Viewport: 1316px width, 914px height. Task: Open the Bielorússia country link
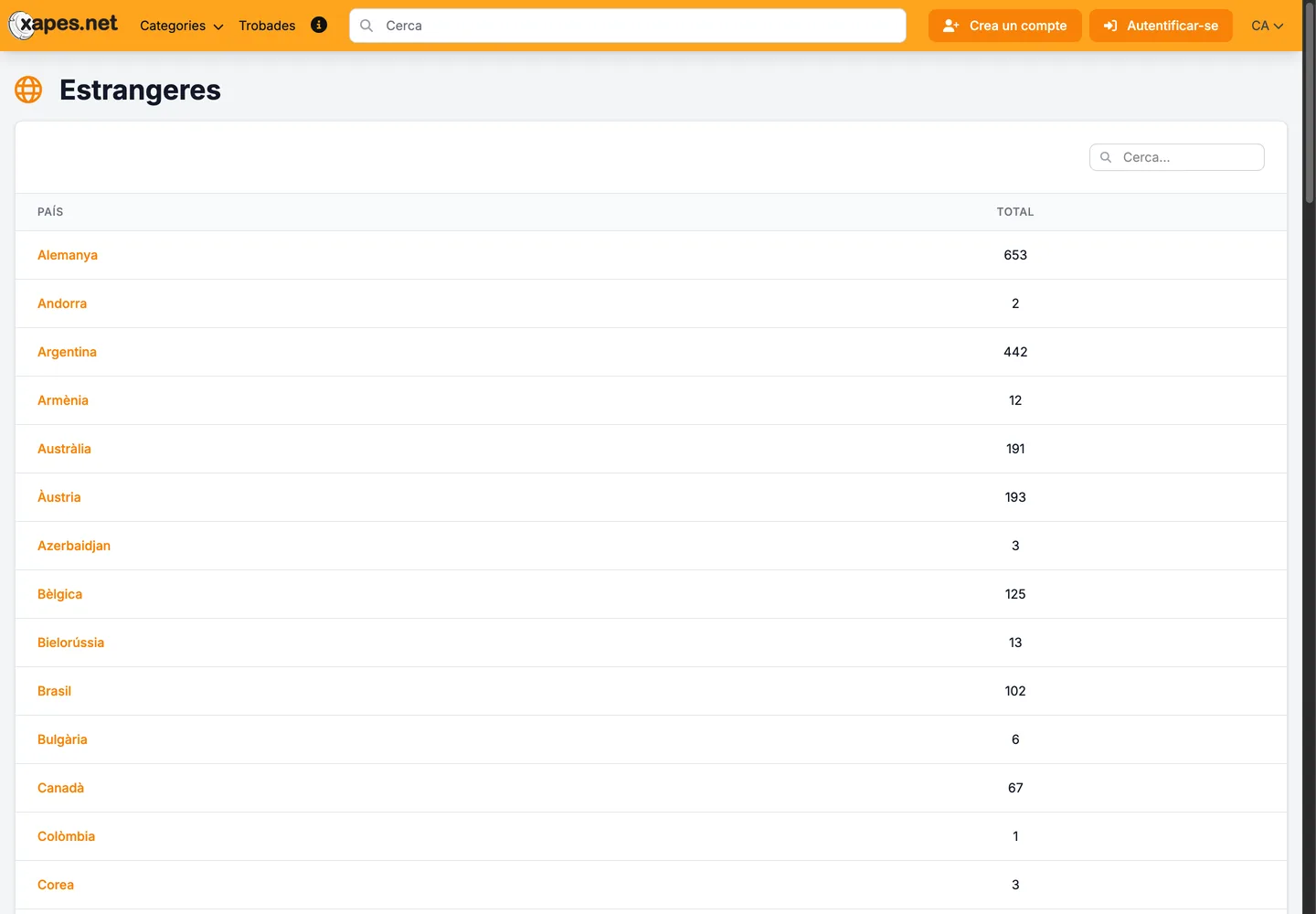(71, 643)
